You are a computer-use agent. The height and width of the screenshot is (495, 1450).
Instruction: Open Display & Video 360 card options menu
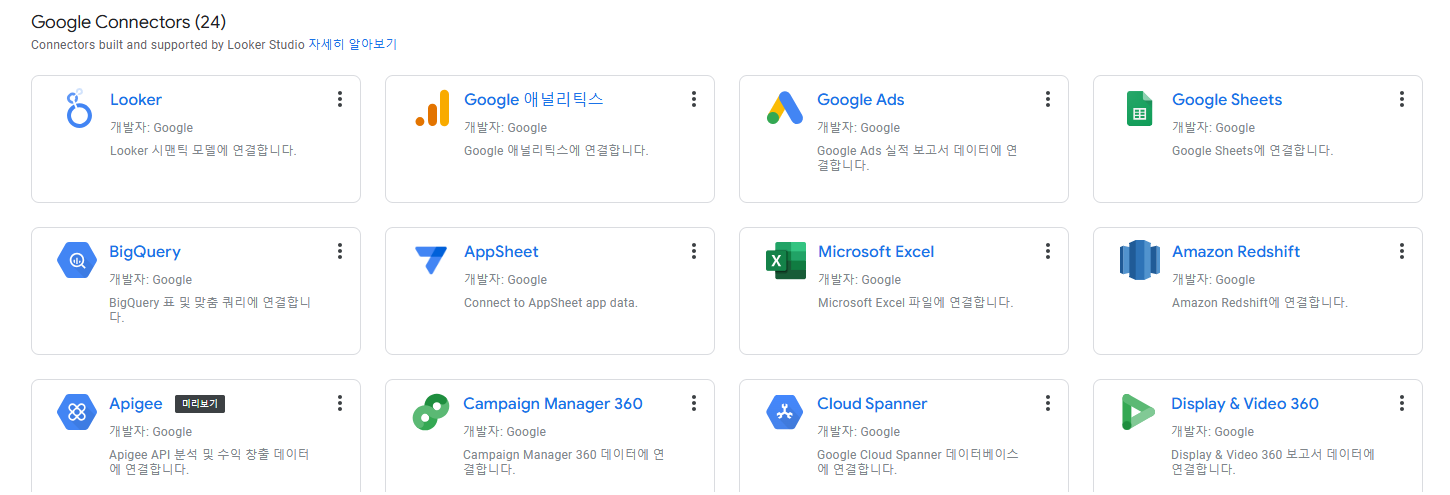pos(1402,403)
